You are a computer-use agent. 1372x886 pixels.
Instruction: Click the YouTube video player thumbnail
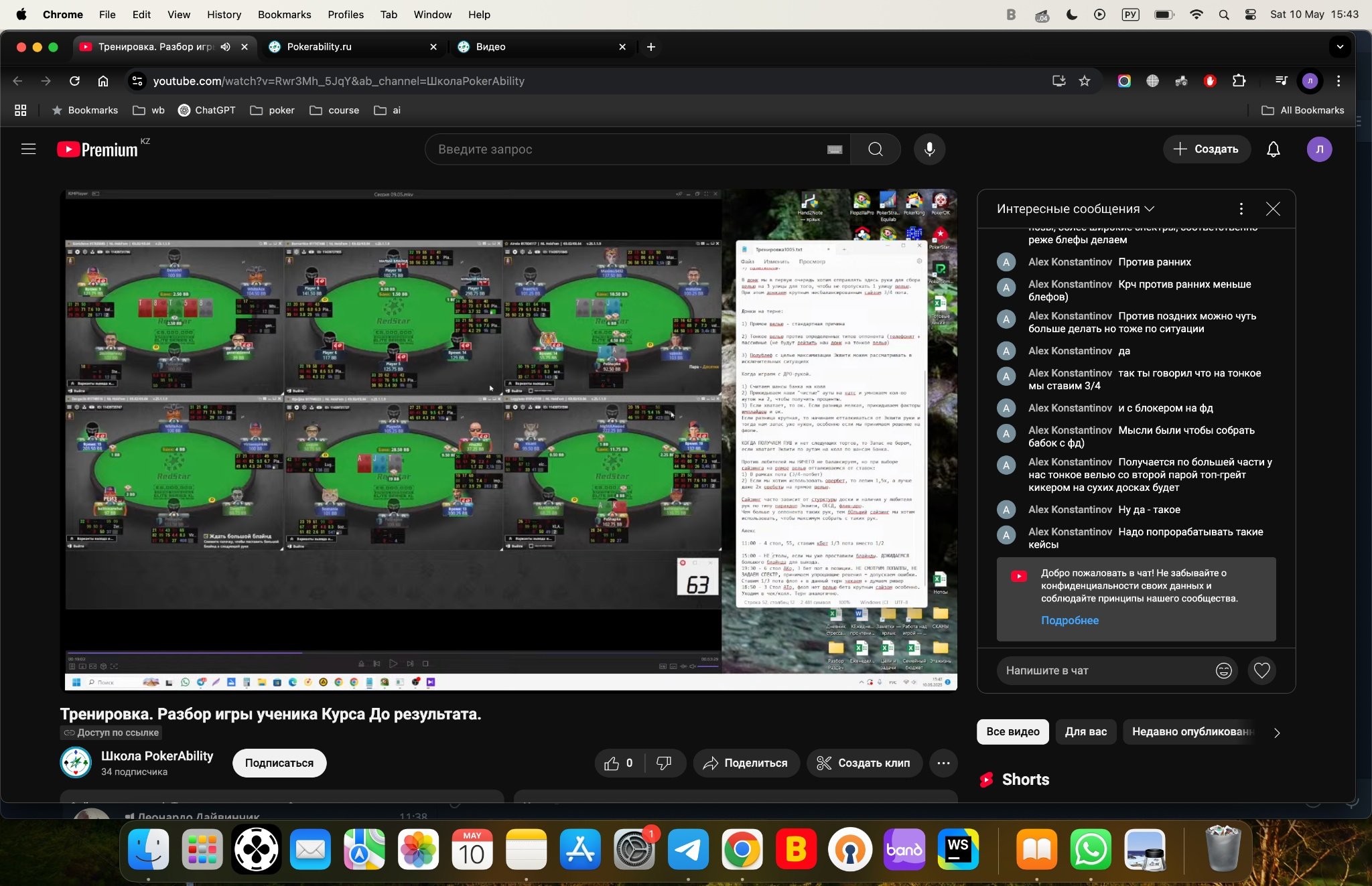508,439
